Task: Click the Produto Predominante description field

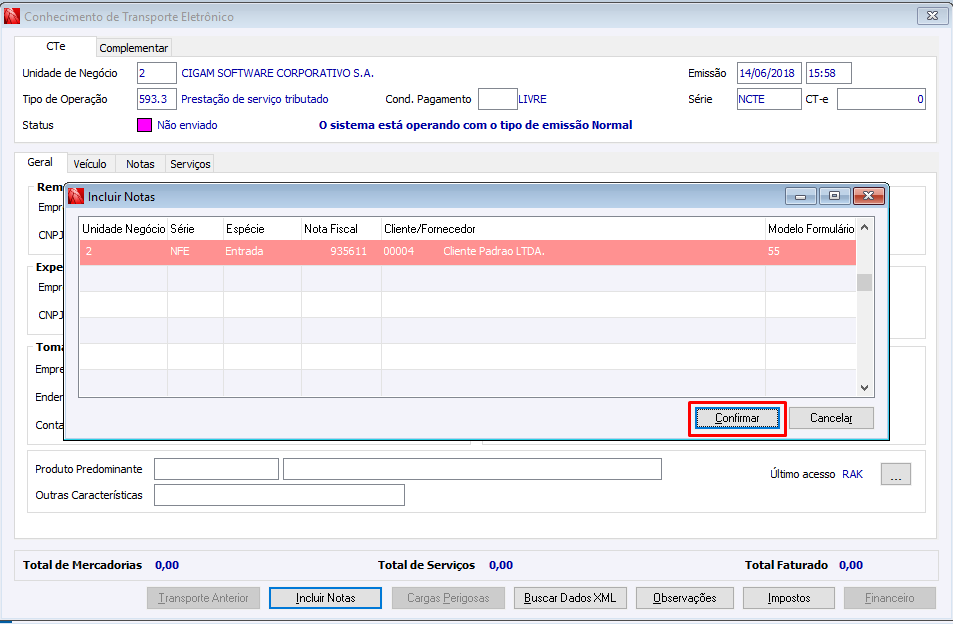Action: (x=472, y=469)
